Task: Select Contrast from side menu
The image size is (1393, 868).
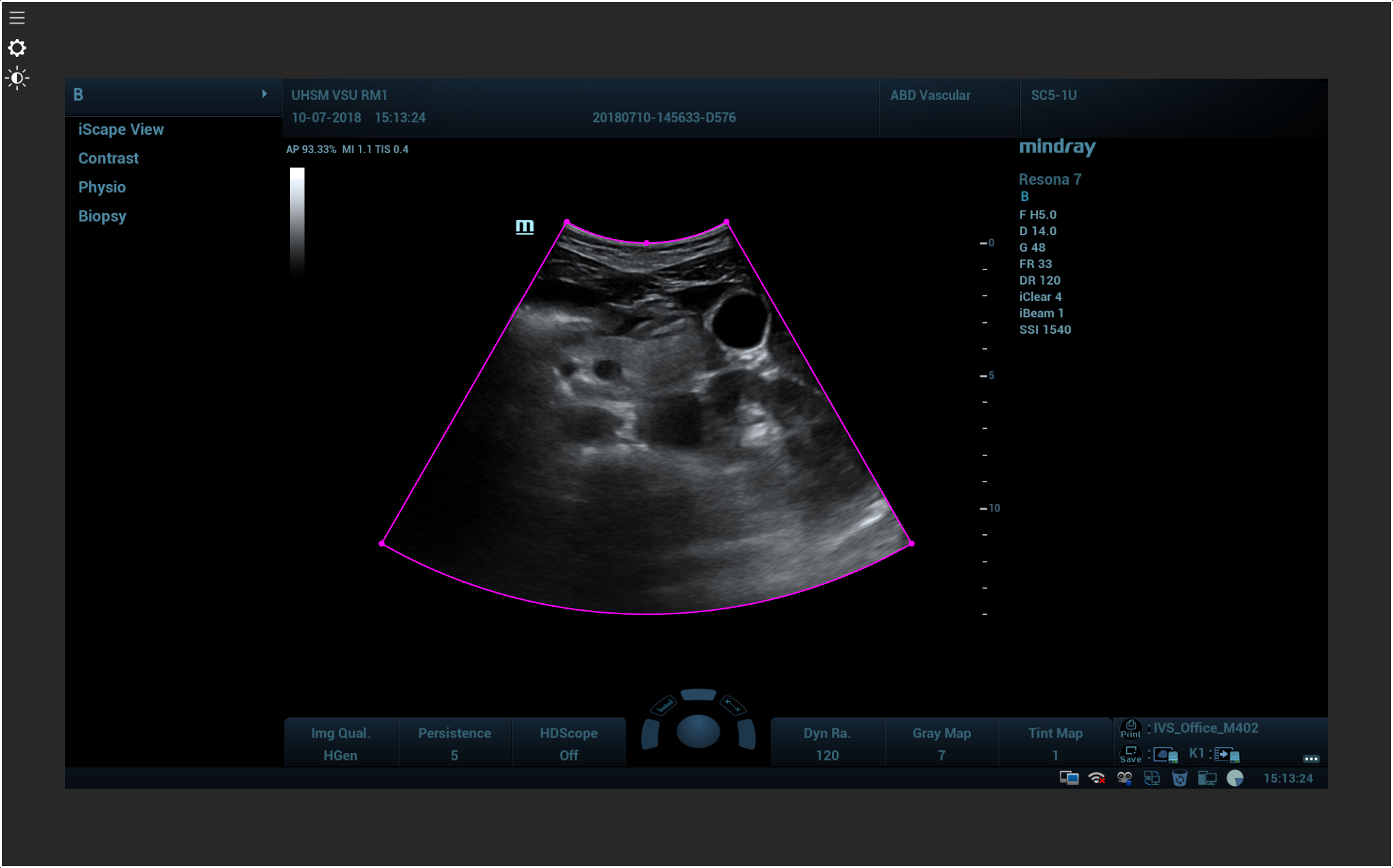Action: (x=108, y=158)
